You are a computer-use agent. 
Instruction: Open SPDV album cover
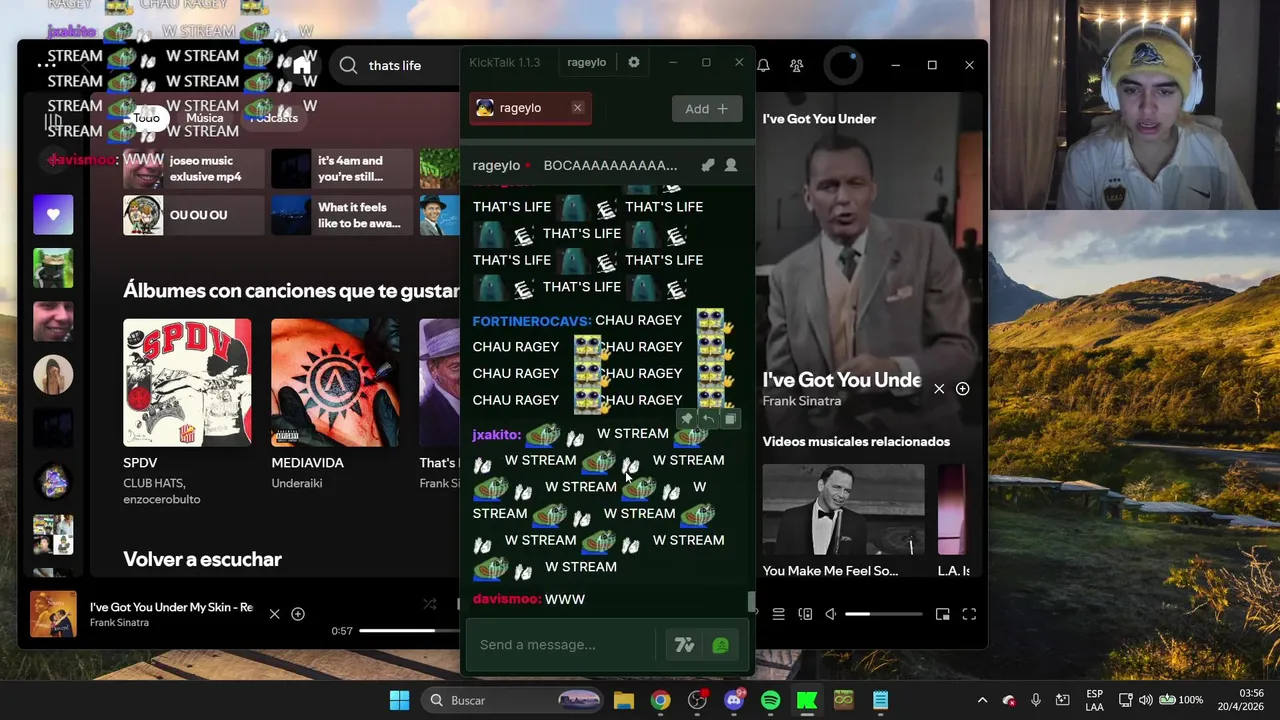187,383
